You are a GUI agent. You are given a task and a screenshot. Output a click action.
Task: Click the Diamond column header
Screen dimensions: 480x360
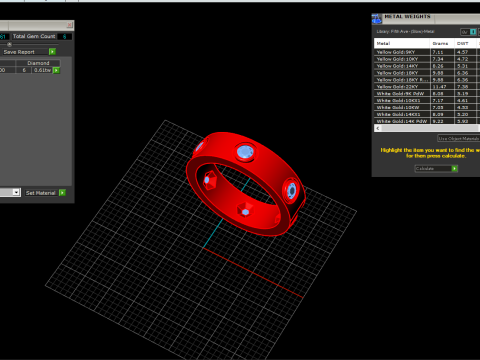click(38, 63)
